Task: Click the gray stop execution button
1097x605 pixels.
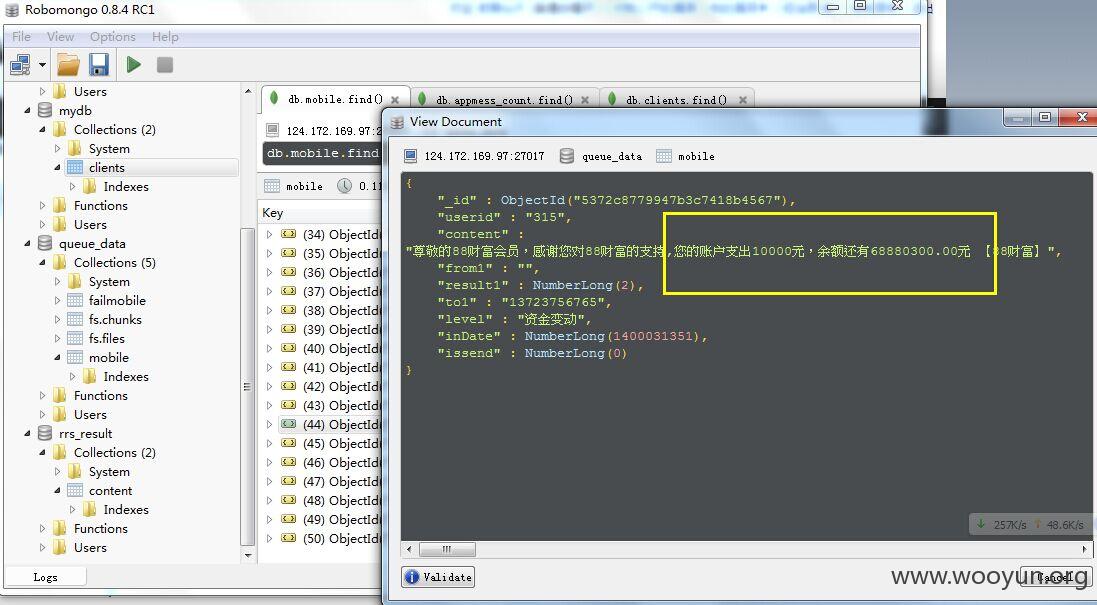Action: tap(164, 65)
